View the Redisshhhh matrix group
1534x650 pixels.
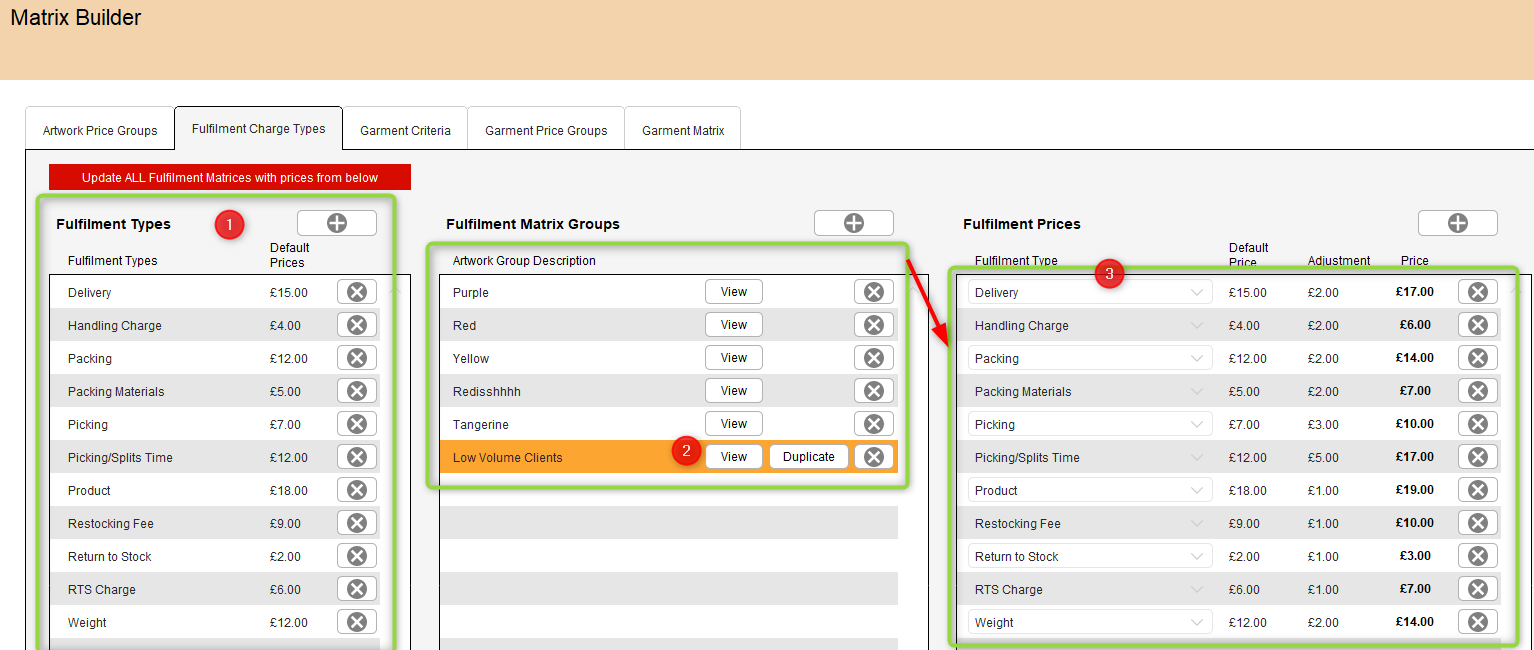point(734,391)
